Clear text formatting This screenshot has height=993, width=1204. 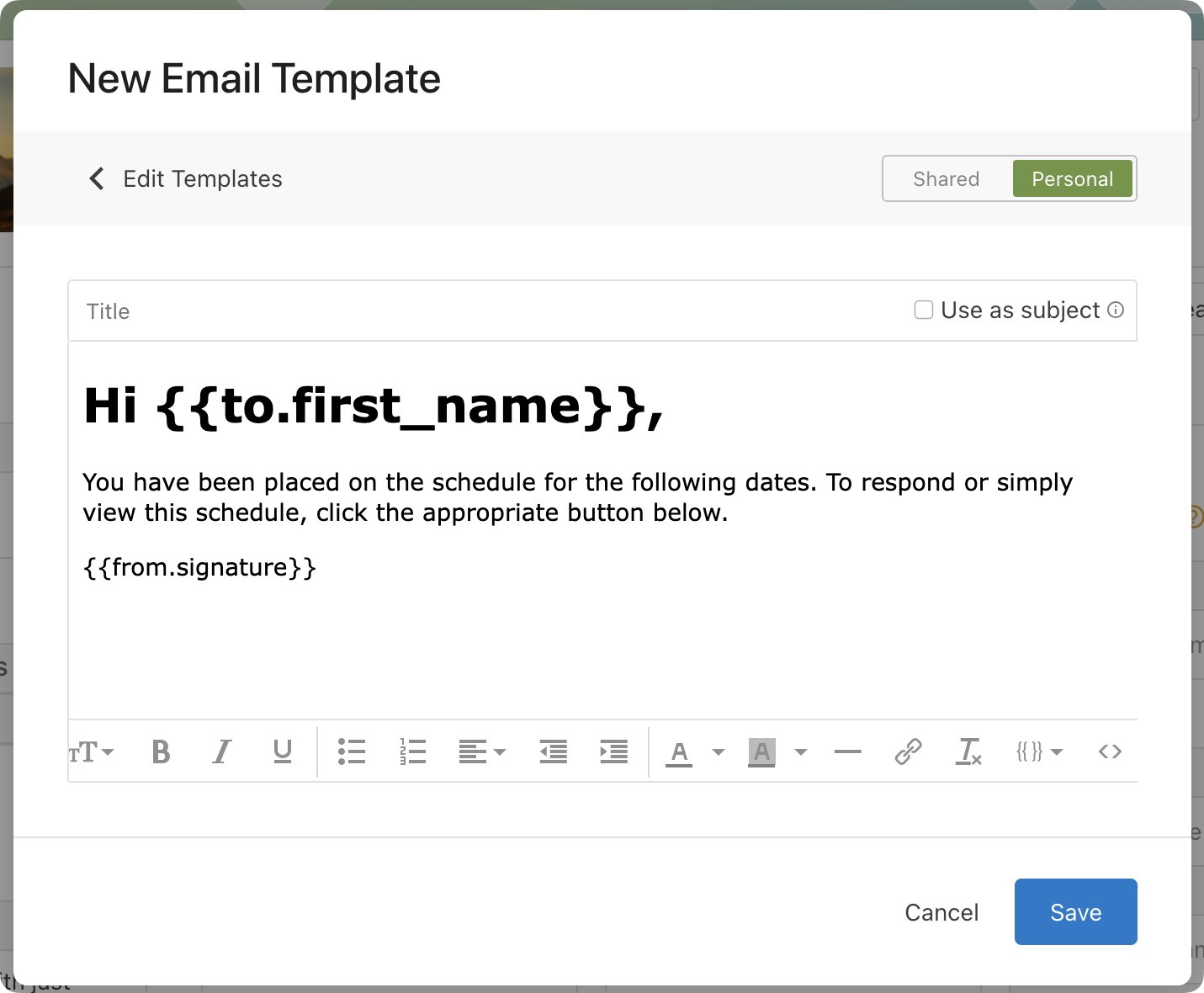pos(968,751)
